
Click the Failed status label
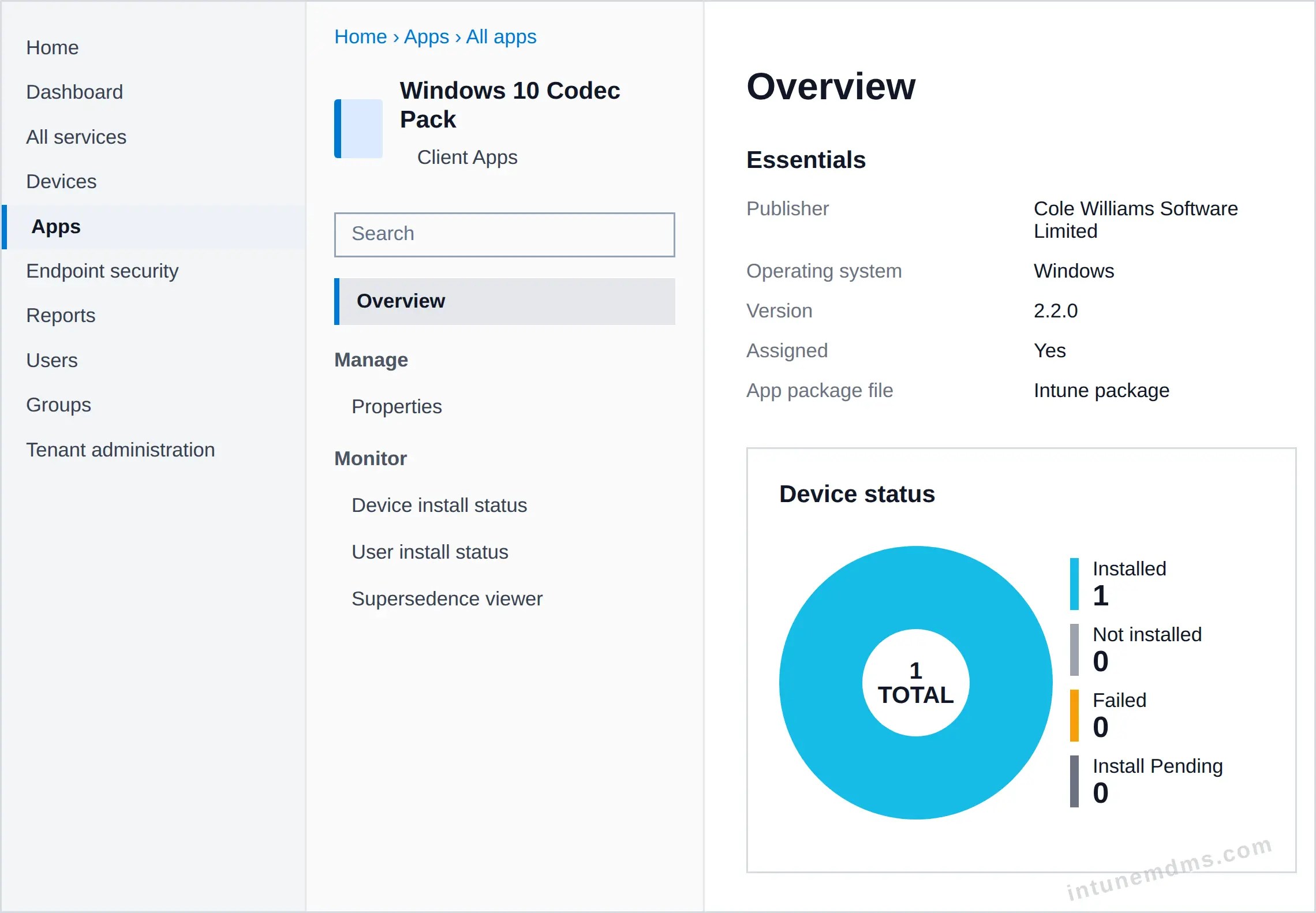click(1120, 700)
